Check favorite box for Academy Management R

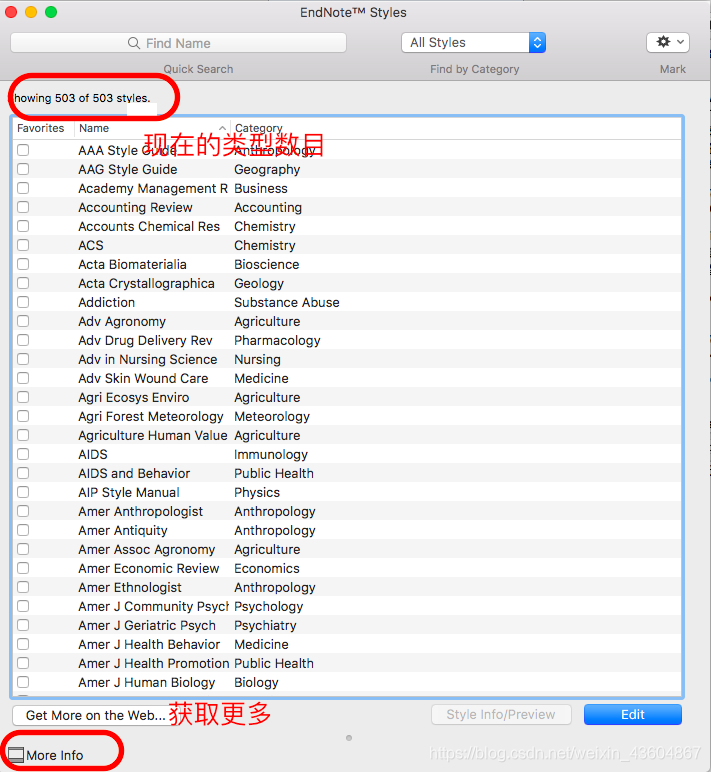click(23, 188)
